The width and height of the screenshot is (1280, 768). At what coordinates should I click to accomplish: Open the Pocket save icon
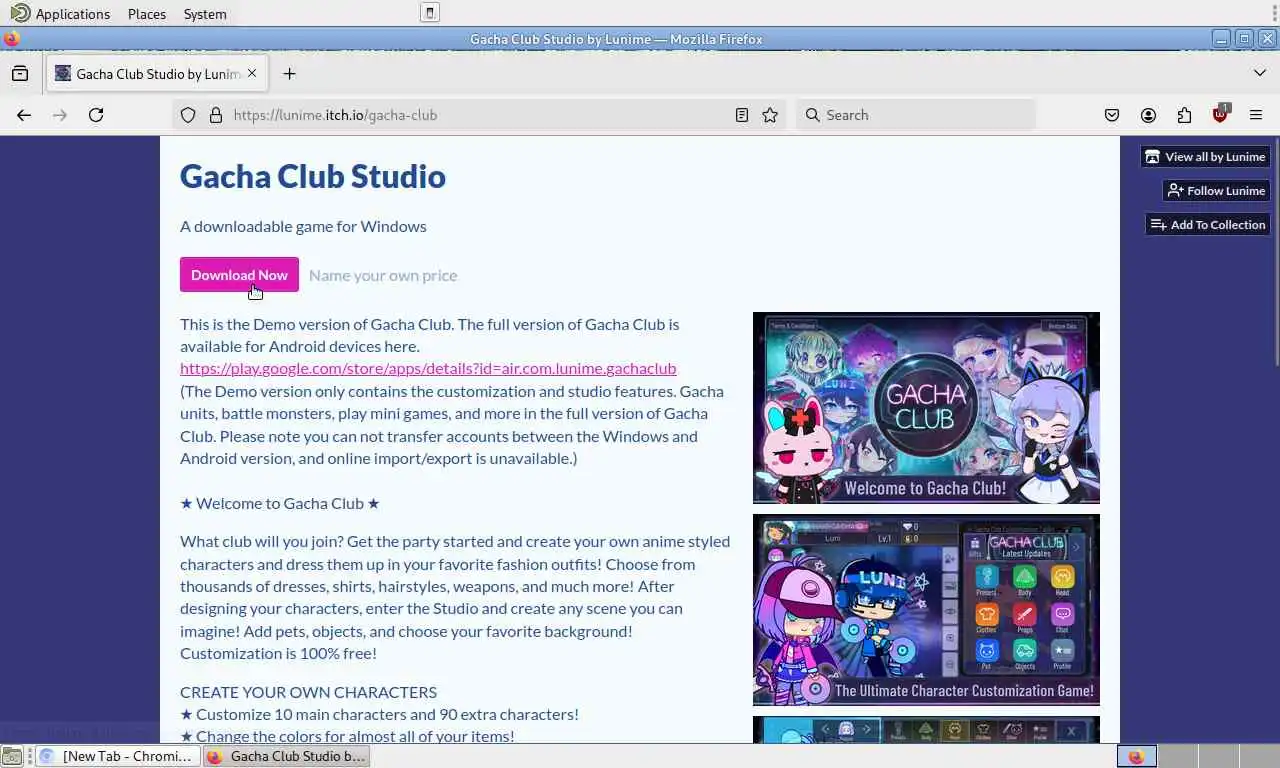pos(1112,115)
